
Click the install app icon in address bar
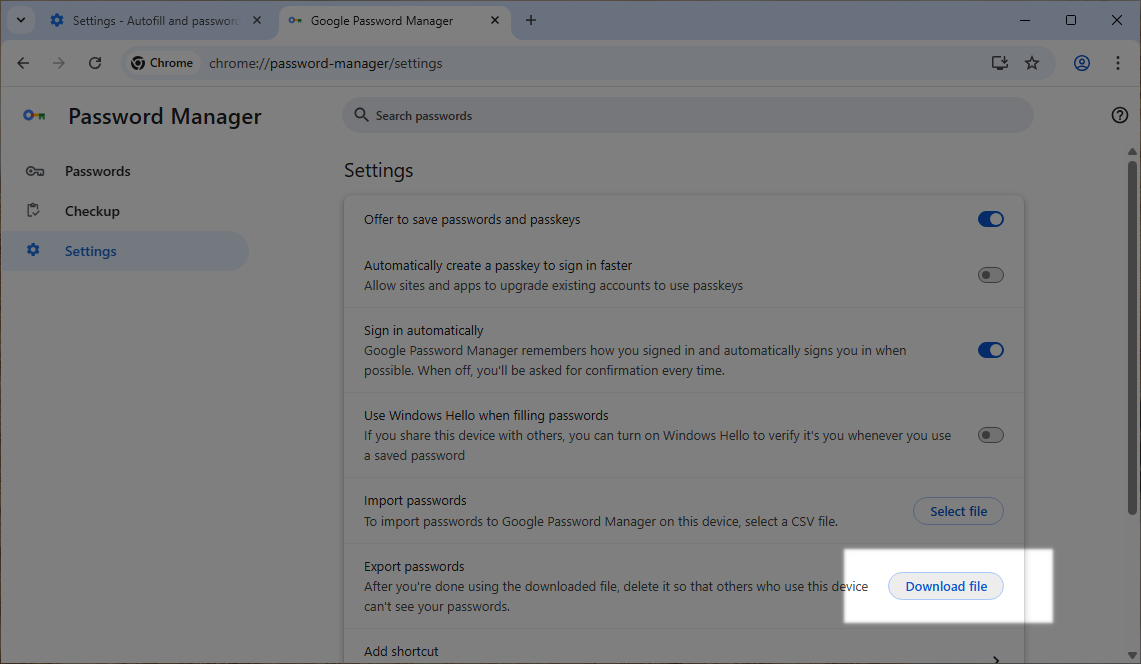click(x=999, y=63)
